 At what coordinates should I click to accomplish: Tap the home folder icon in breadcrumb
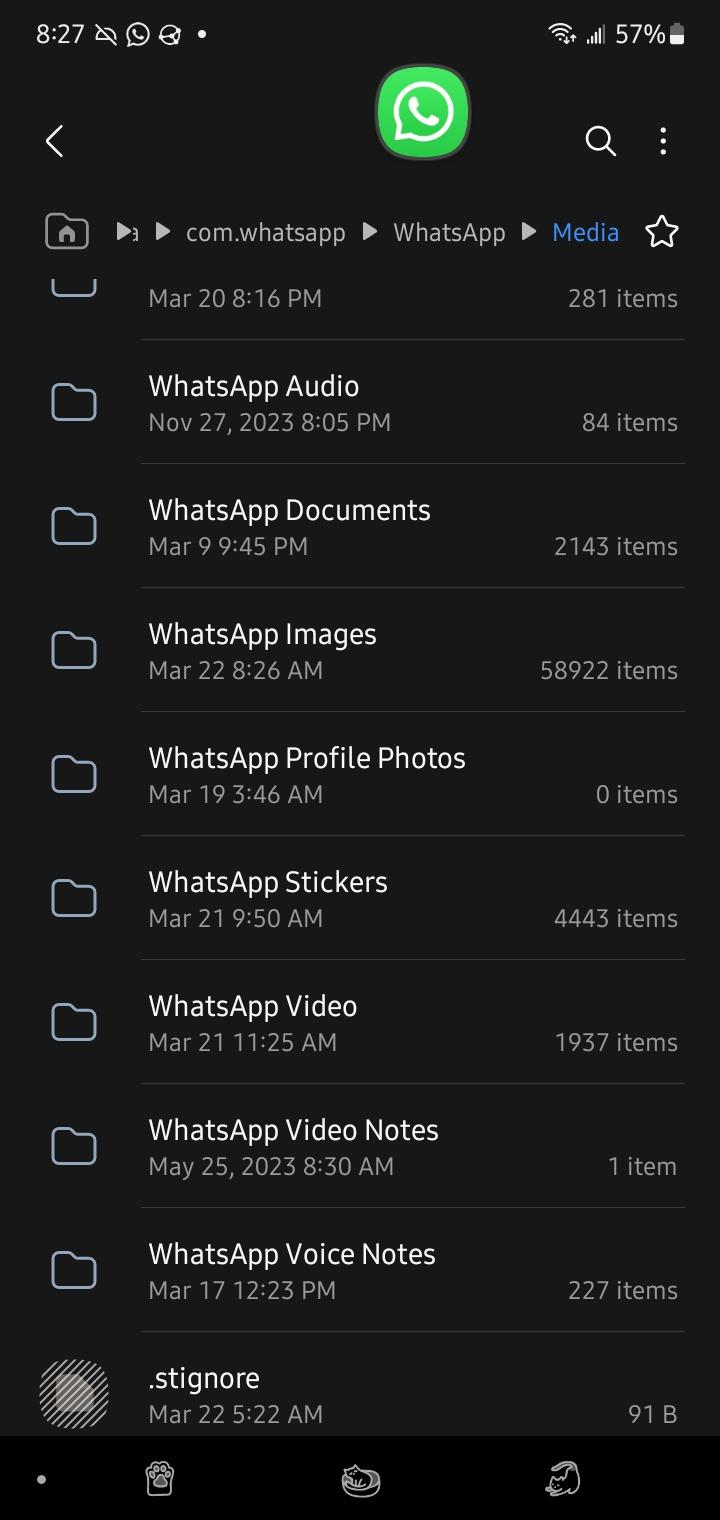tap(67, 232)
